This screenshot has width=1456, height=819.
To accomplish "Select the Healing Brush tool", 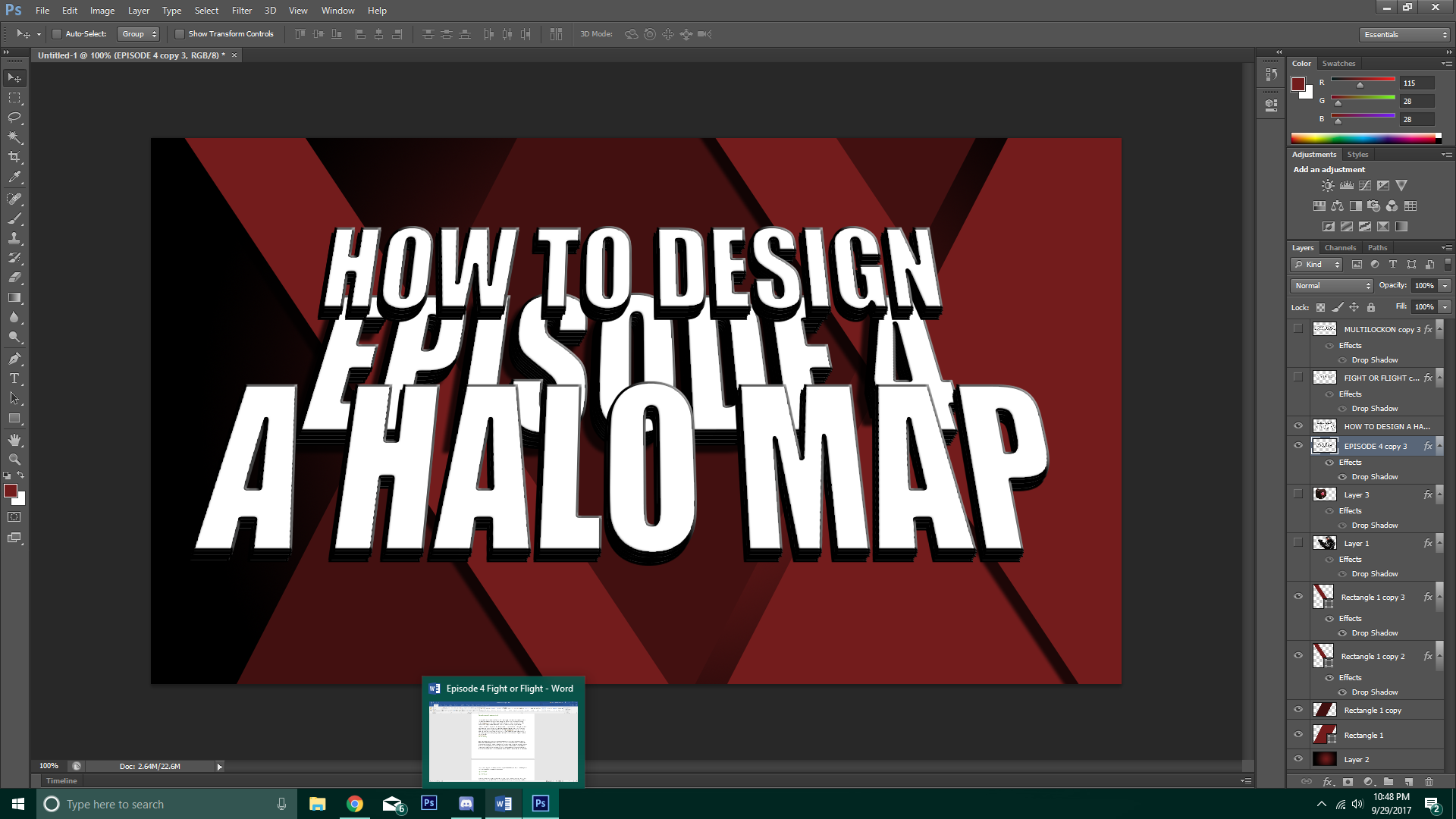I will 14,199.
